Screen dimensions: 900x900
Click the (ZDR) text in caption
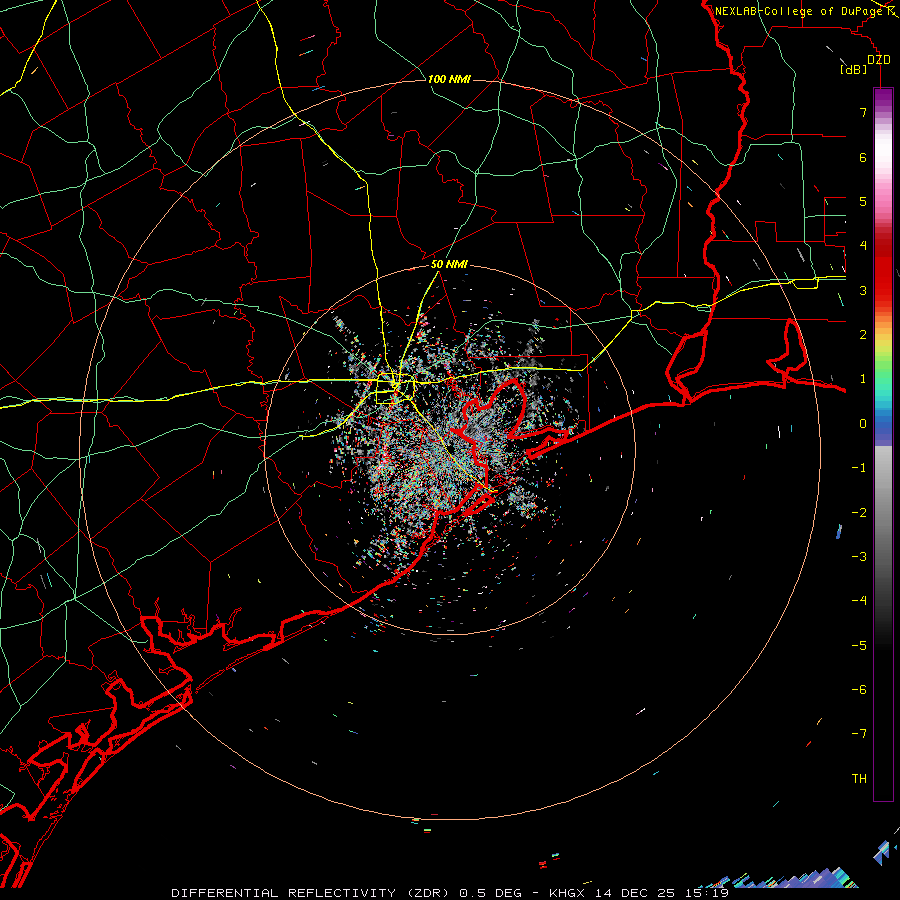click(428, 893)
